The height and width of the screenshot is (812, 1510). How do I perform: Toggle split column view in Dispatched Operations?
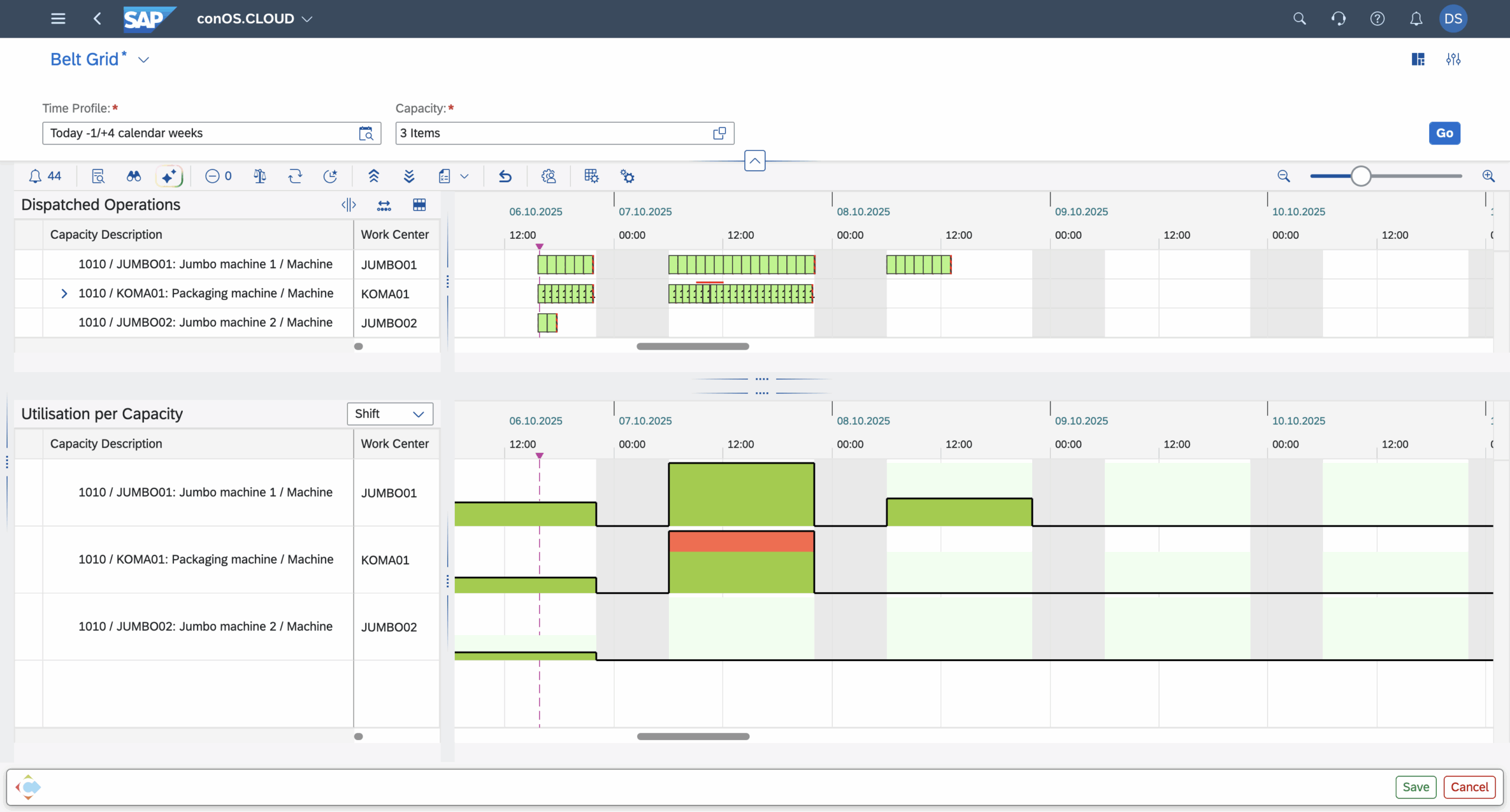pos(349,205)
